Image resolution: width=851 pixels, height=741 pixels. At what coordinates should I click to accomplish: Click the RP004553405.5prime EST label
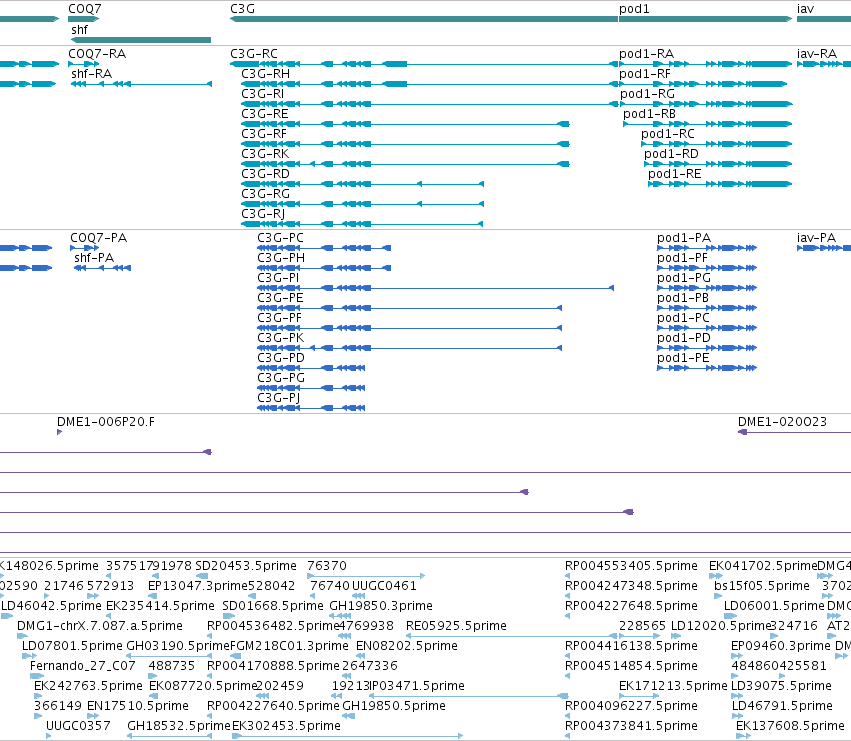631,566
